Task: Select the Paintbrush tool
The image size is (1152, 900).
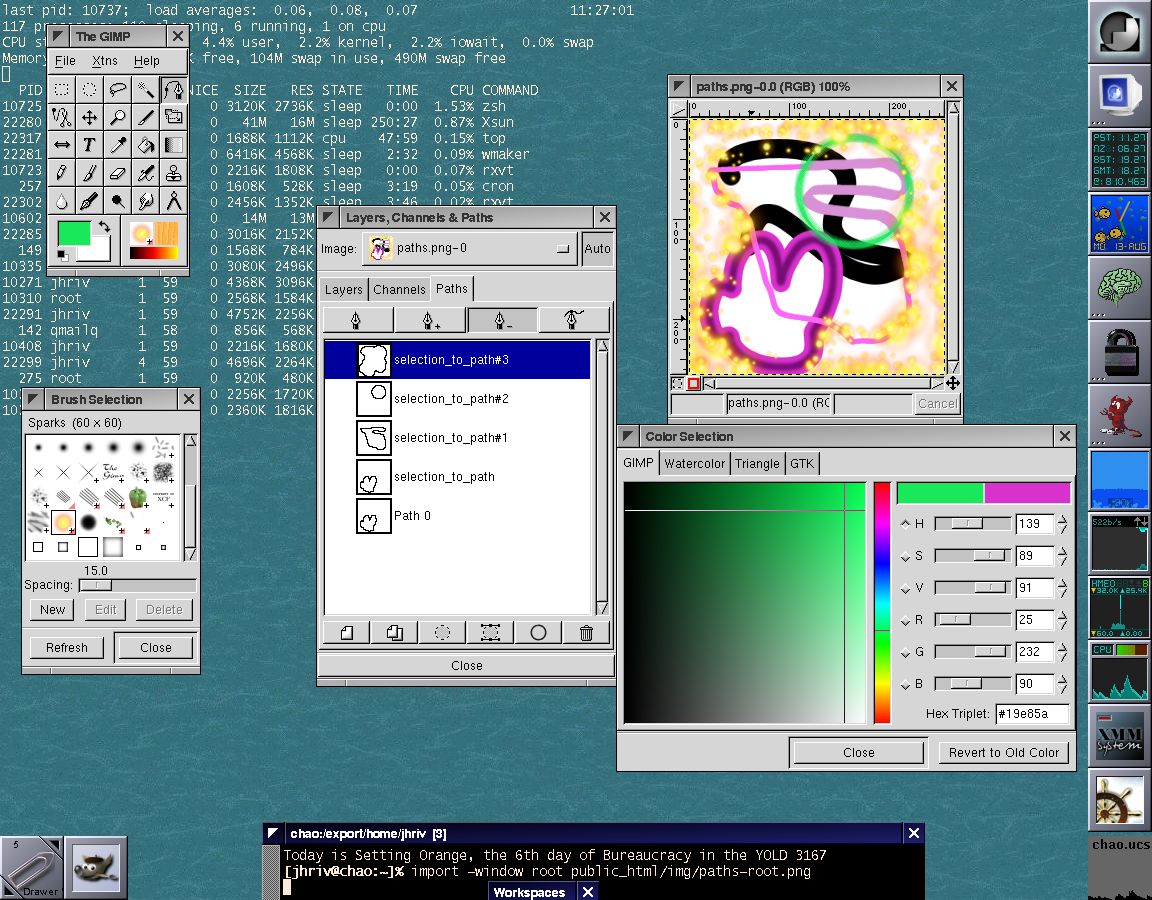Action: [x=90, y=173]
